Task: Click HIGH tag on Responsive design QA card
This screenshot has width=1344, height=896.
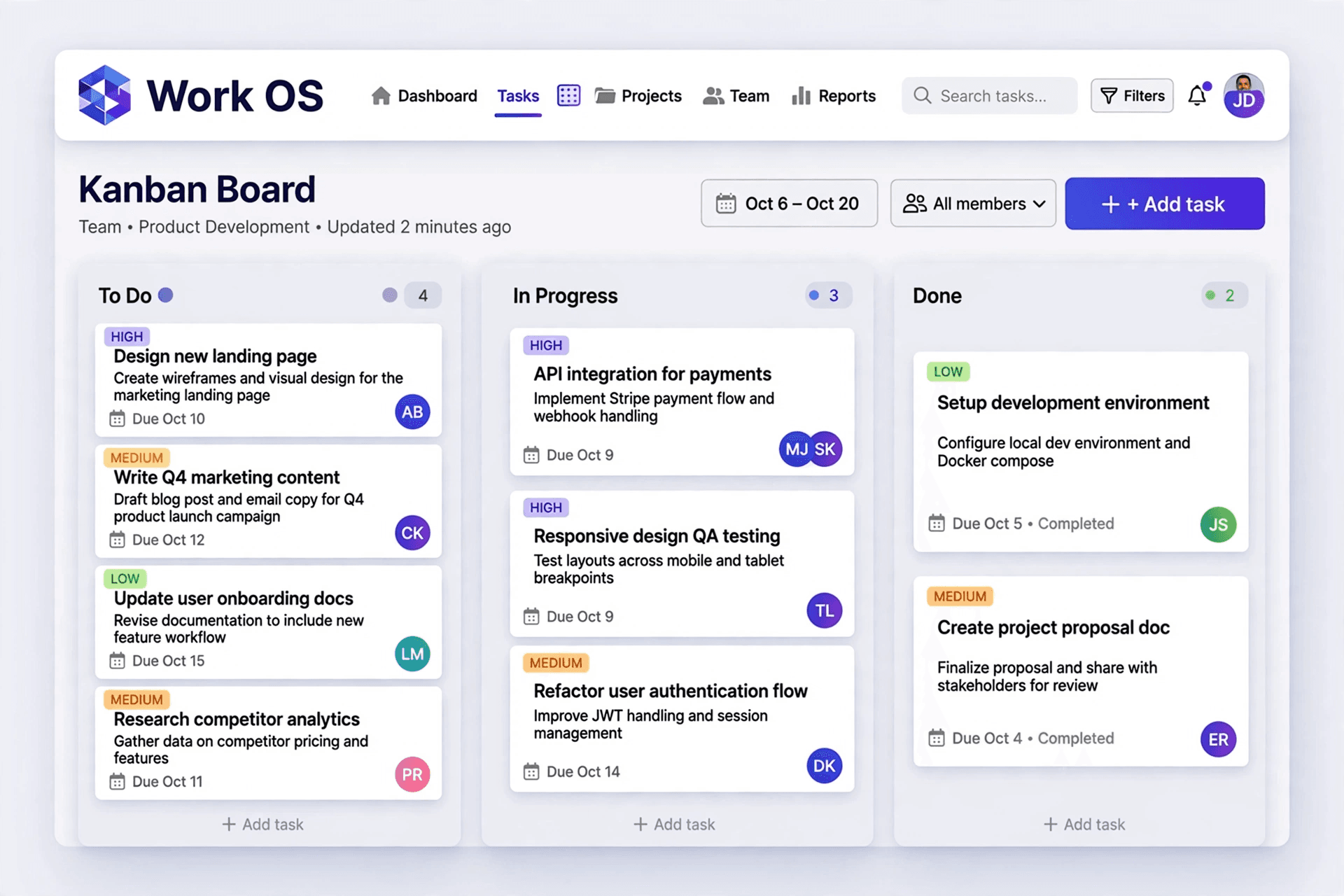Action: pos(546,507)
